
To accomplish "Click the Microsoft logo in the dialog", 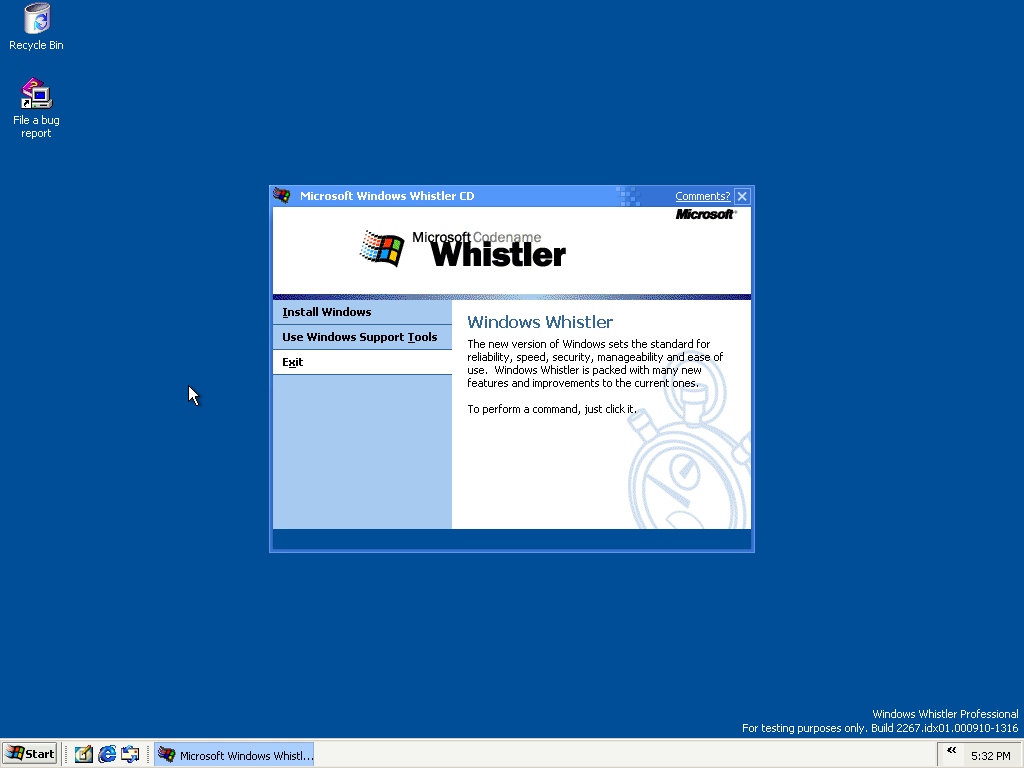I will coord(705,214).
